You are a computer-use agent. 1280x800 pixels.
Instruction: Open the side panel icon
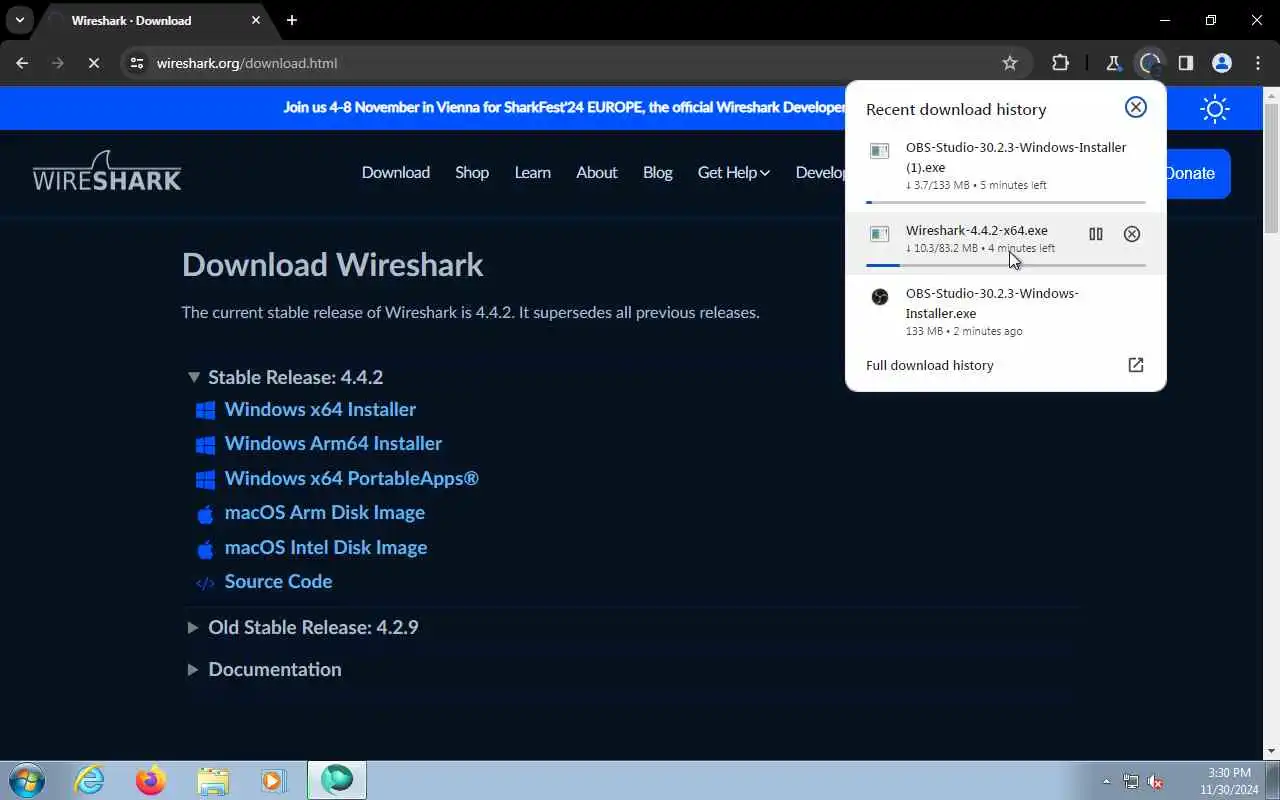point(1186,63)
